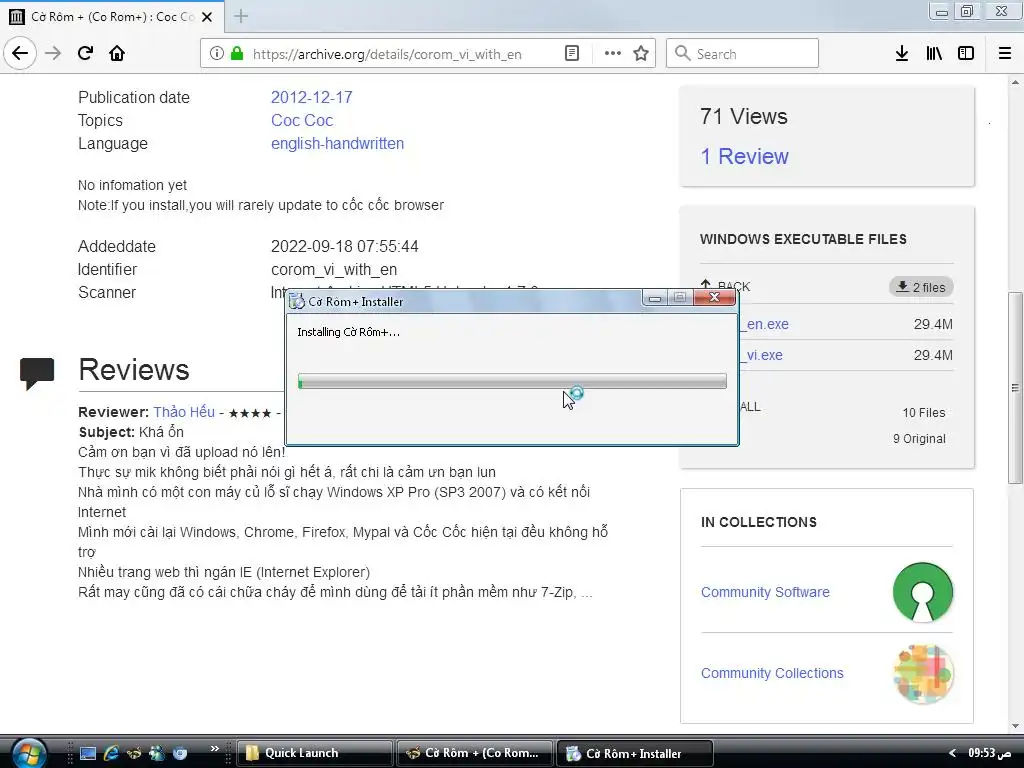Open the 1 Review link
Image resolution: width=1024 pixels, height=768 pixels.
click(x=744, y=157)
